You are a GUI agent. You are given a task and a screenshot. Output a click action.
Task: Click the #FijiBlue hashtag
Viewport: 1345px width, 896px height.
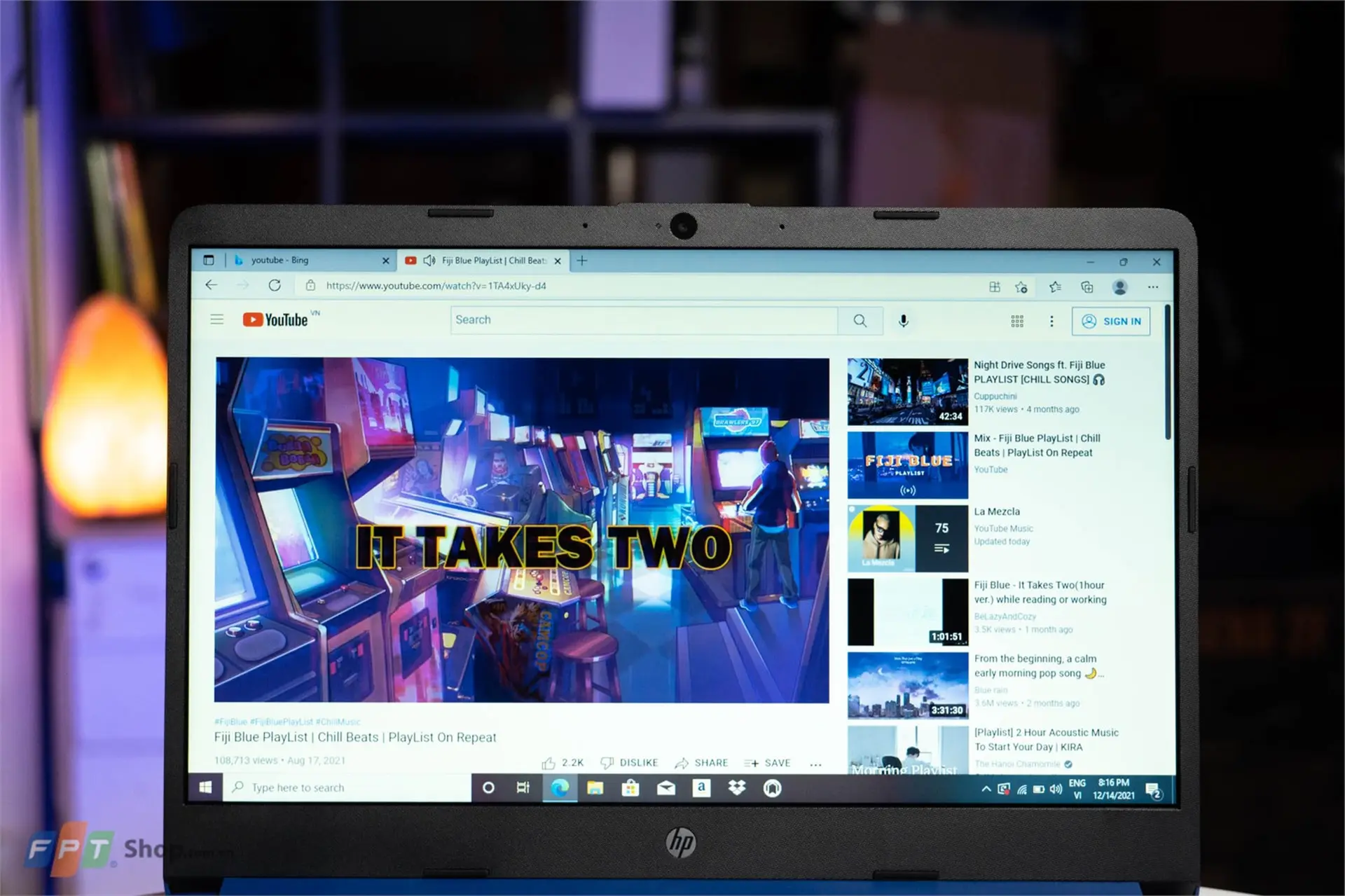(230, 722)
